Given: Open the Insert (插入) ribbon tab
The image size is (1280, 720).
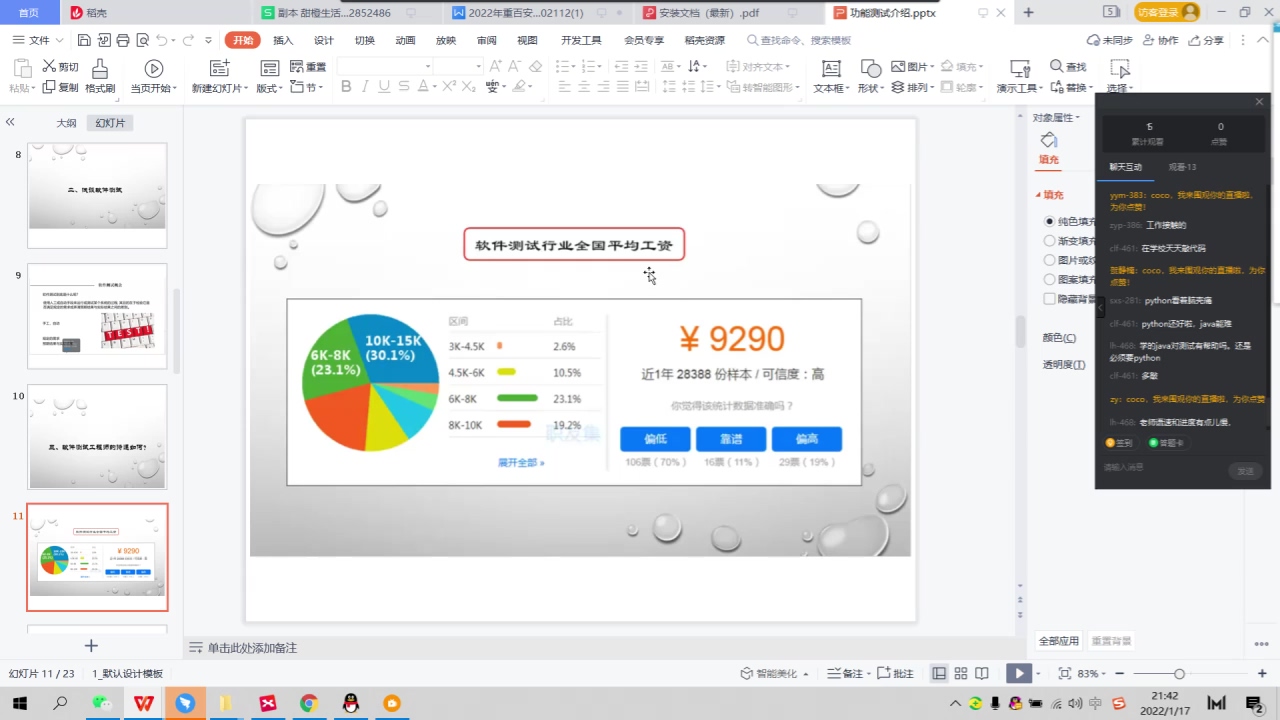Looking at the screenshot, I should (x=283, y=40).
